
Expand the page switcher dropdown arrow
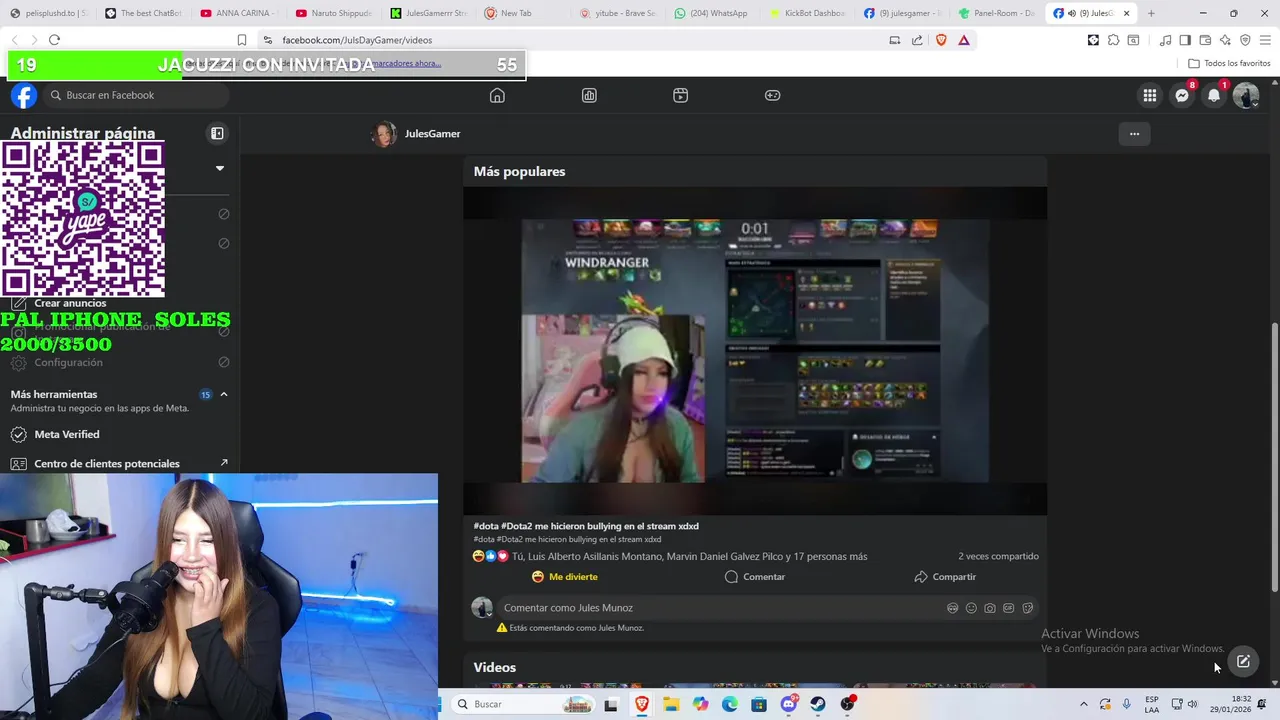click(220, 168)
